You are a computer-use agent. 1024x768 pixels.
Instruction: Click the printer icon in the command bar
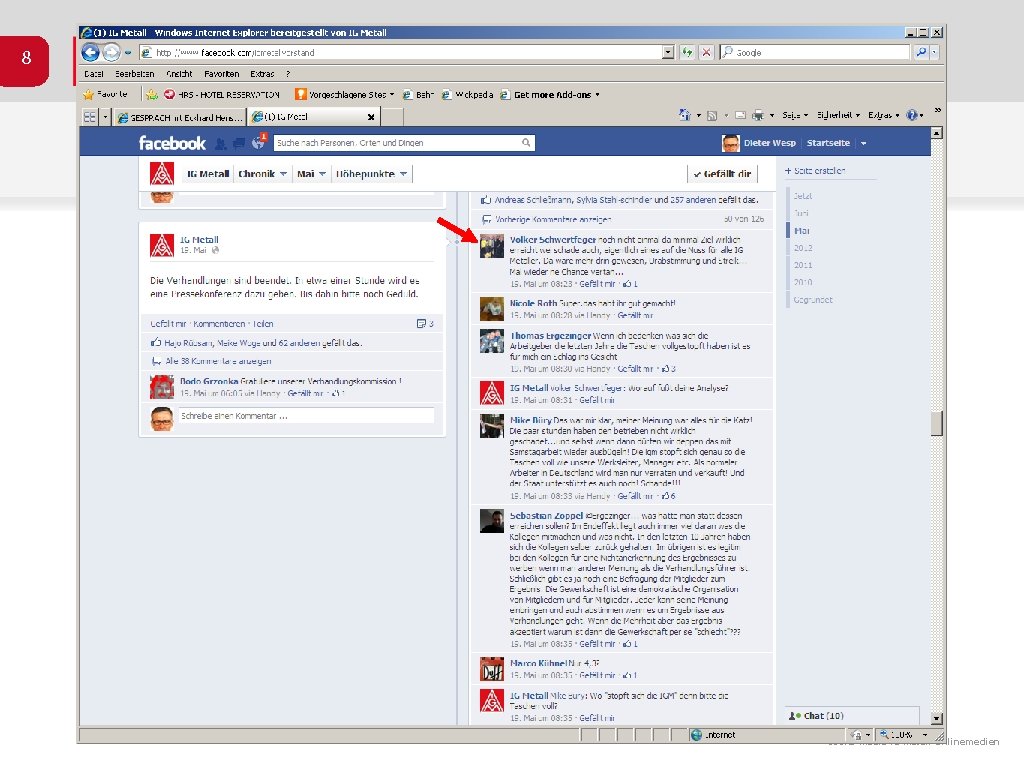coord(758,116)
